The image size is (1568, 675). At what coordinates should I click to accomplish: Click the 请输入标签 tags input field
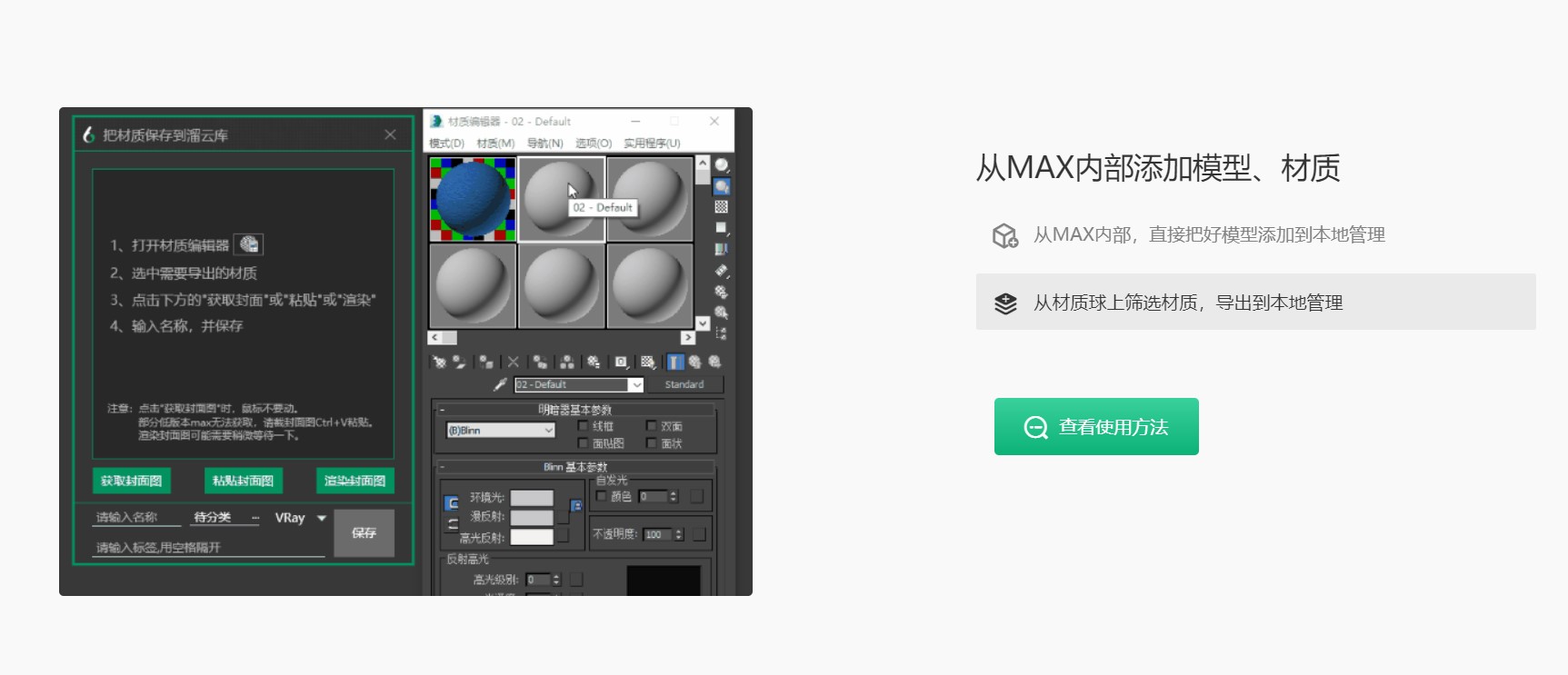coord(209,547)
